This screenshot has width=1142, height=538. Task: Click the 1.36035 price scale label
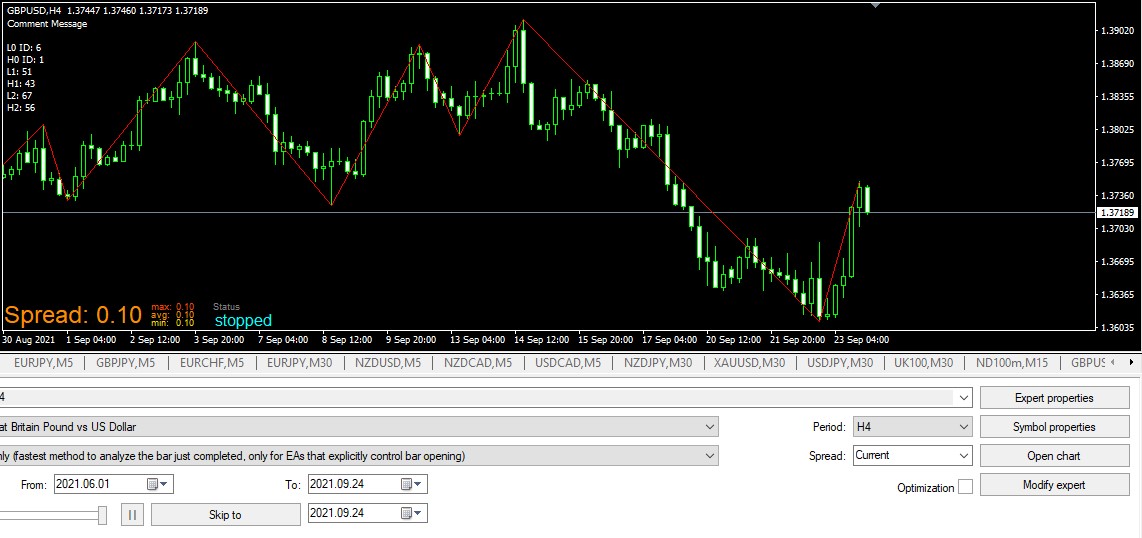click(1119, 327)
